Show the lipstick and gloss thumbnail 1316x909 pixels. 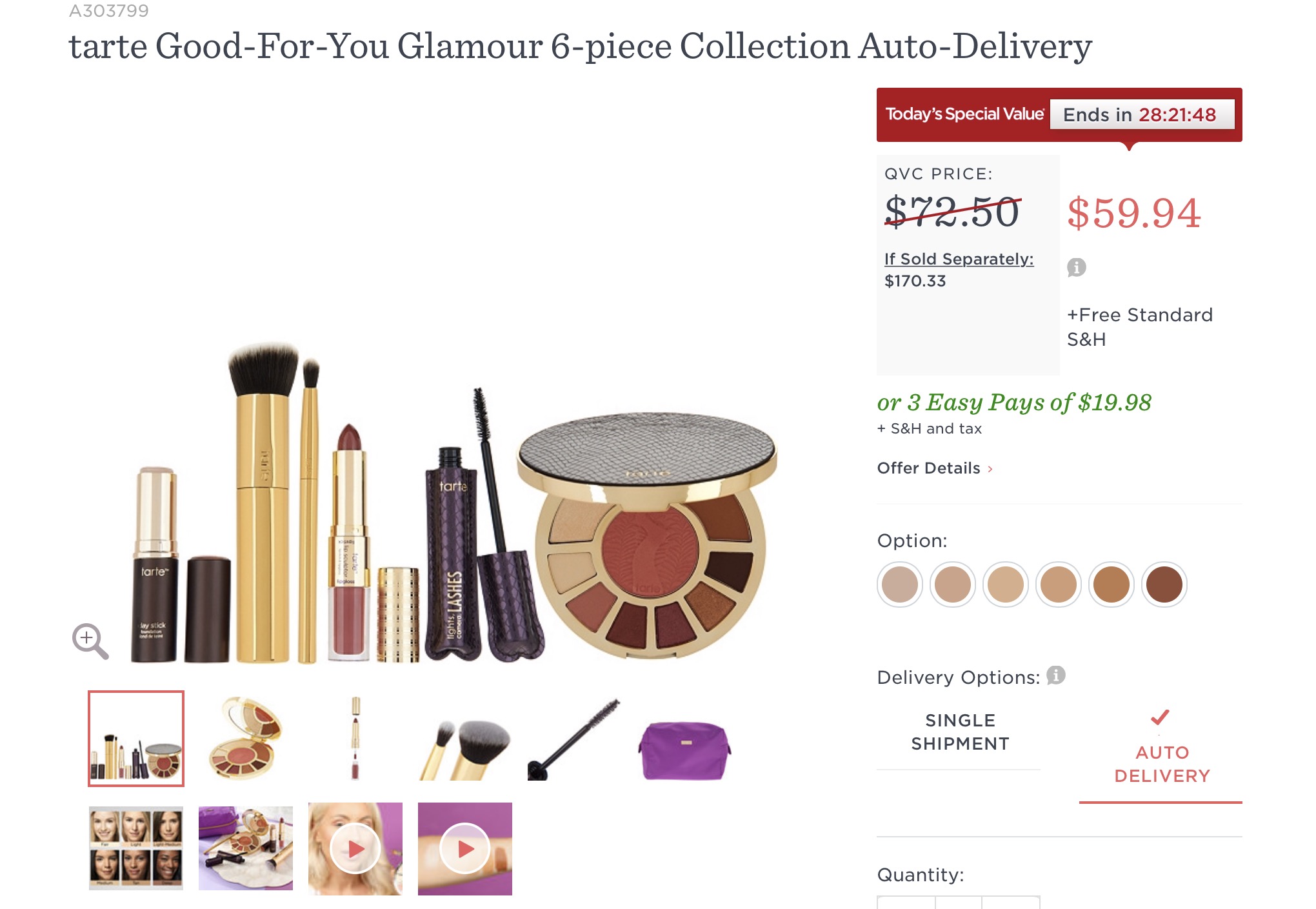point(355,739)
